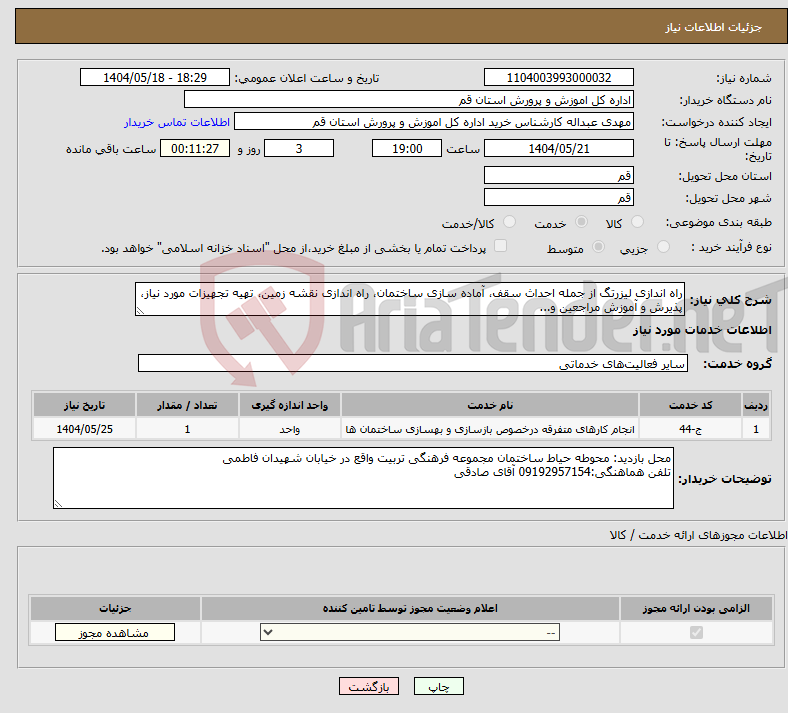Click the اعلام وضعیت مجوز توسط تامین کننده header
788x713 pixels.
pyautogui.click(x=410, y=608)
